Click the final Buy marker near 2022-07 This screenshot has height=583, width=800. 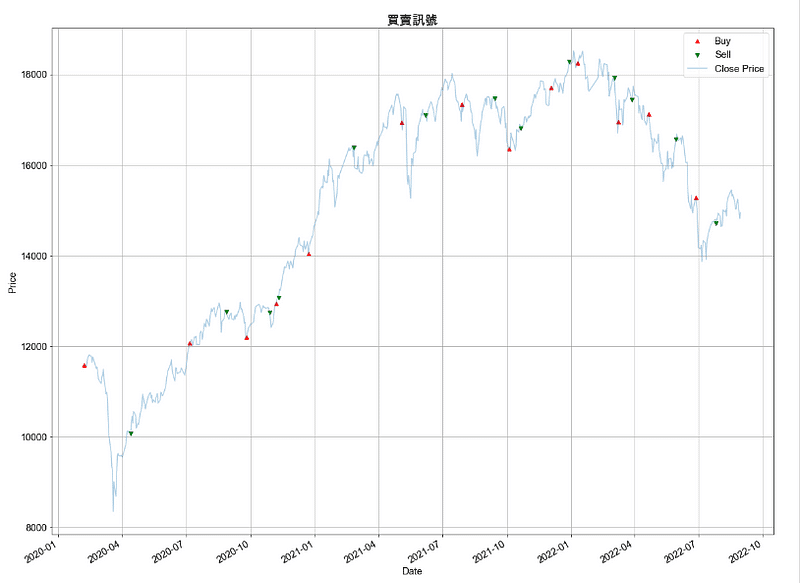696,198
